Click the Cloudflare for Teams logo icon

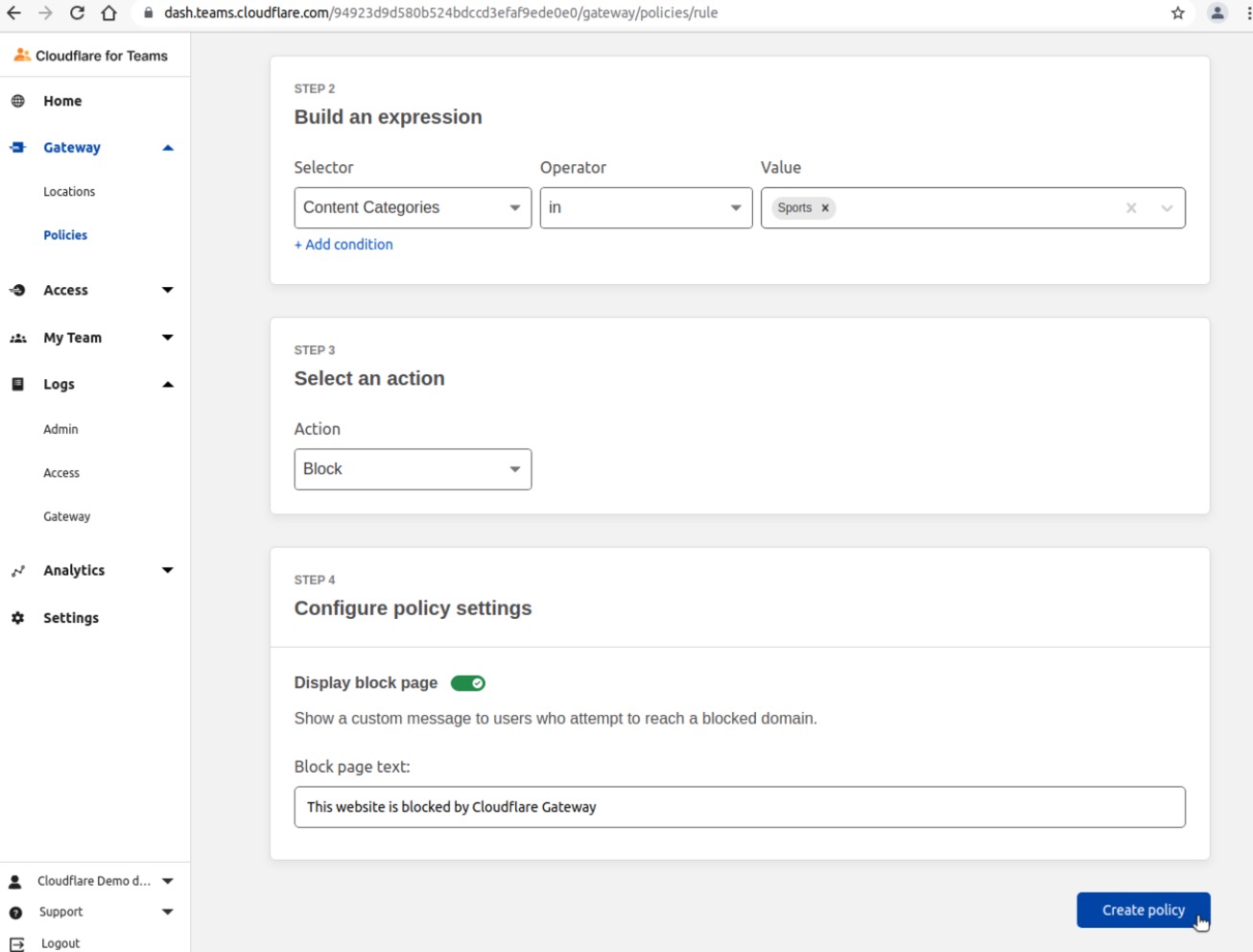coord(21,55)
